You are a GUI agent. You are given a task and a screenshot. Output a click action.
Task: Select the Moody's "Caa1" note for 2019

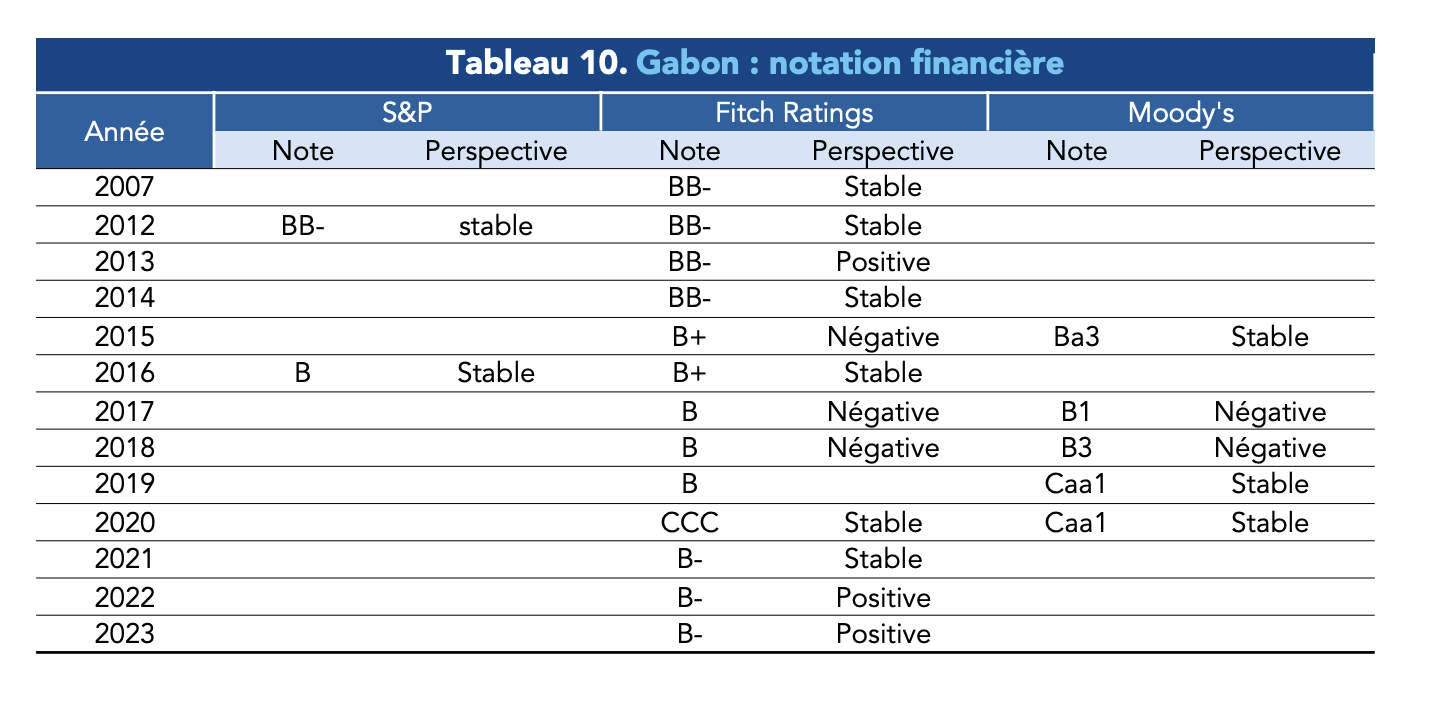[1076, 485]
